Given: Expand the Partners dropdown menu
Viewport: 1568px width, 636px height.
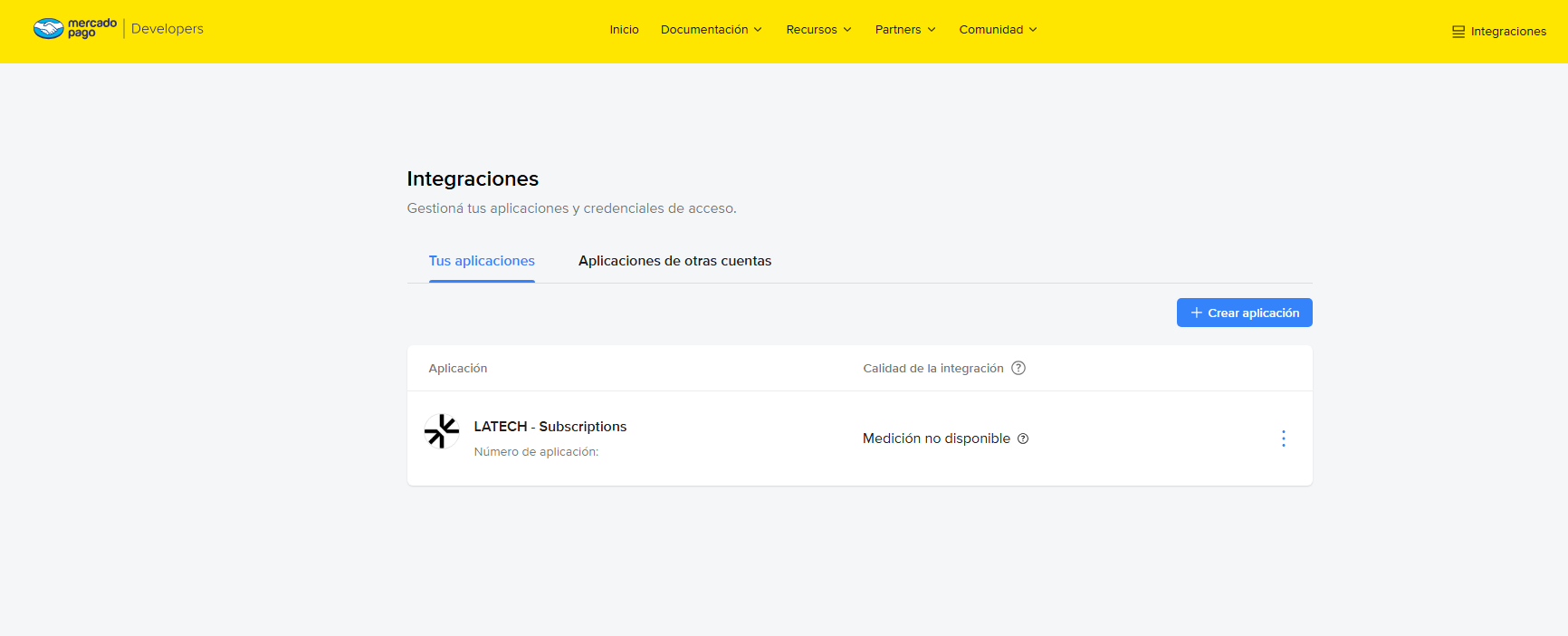Looking at the screenshot, I should pos(905,30).
